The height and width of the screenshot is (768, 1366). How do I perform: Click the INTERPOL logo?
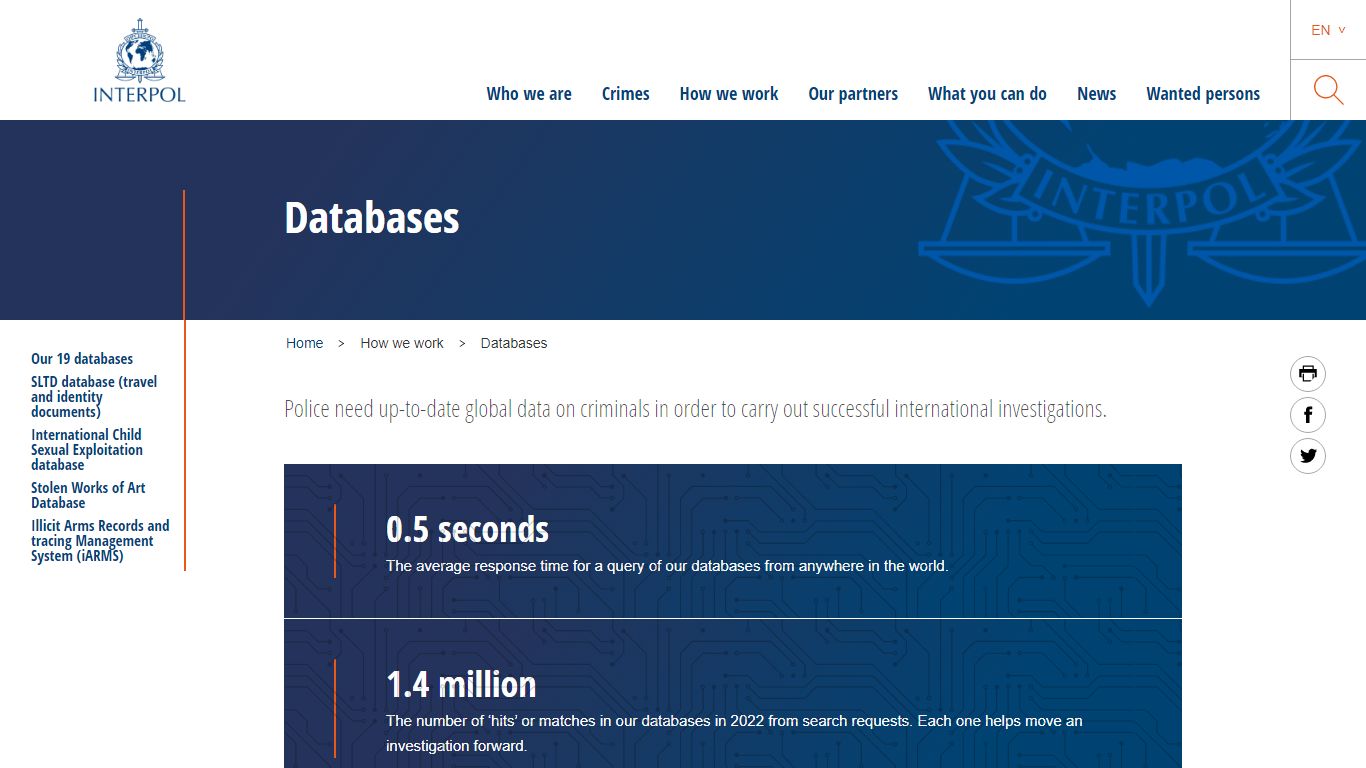click(x=139, y=60)
